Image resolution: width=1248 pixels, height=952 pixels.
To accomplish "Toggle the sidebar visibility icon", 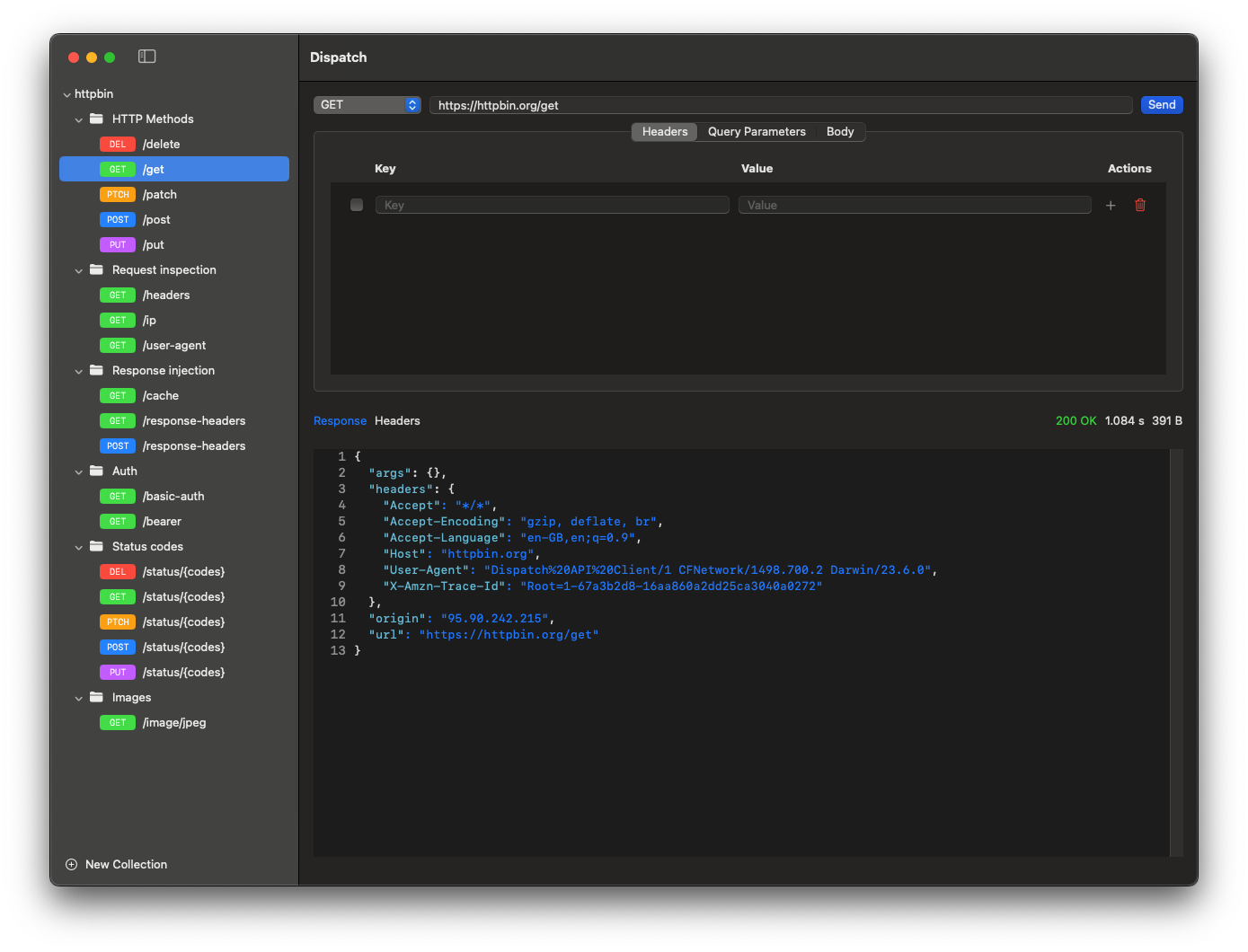I will tap(147, 57).
